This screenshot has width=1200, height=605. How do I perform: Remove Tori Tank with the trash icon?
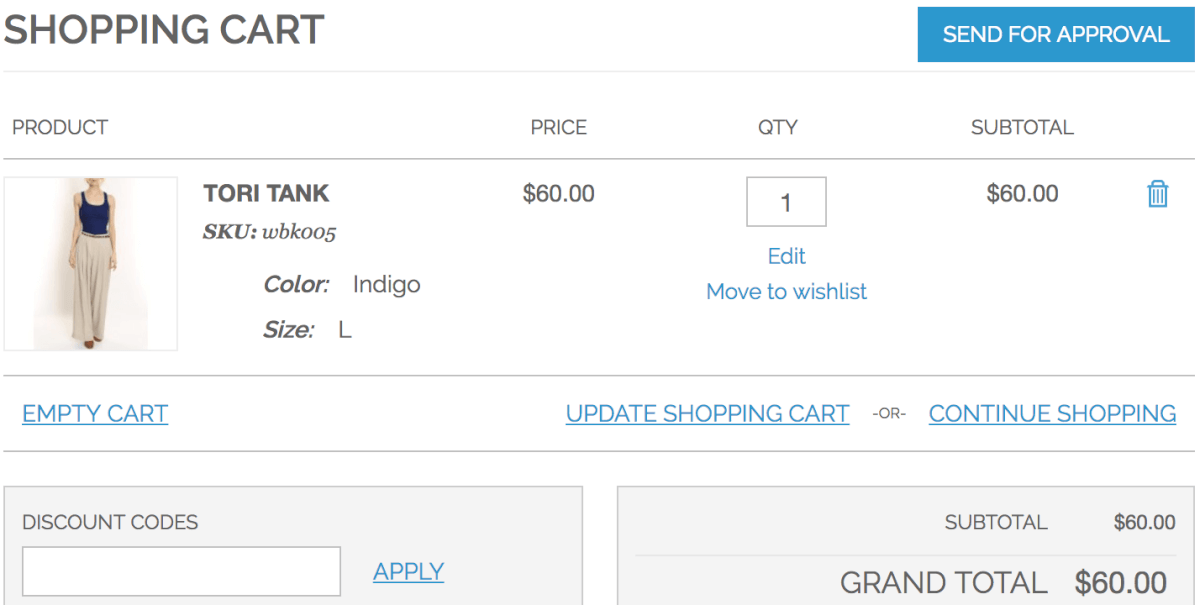pyautogui.click(x=1157, y=194)
